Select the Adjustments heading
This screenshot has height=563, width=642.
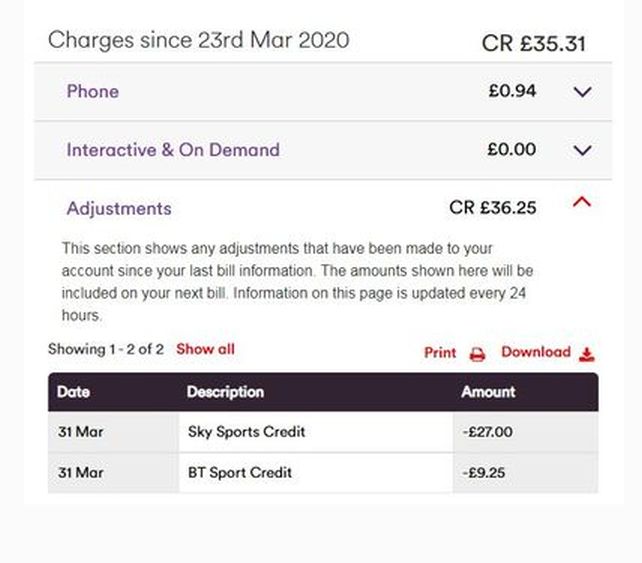click(x=119, y=208)
